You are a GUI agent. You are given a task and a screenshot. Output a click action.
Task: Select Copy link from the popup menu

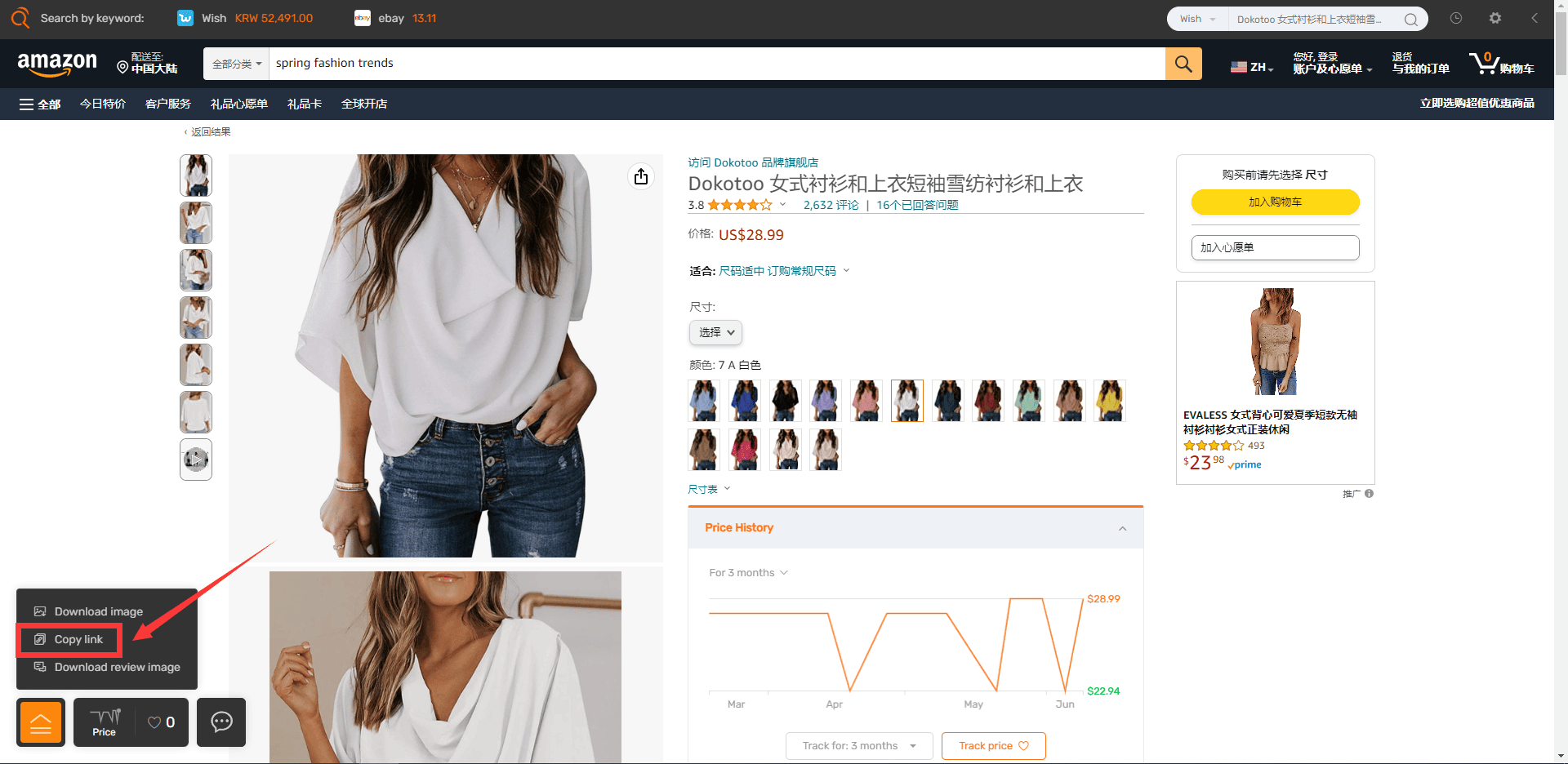69,640
